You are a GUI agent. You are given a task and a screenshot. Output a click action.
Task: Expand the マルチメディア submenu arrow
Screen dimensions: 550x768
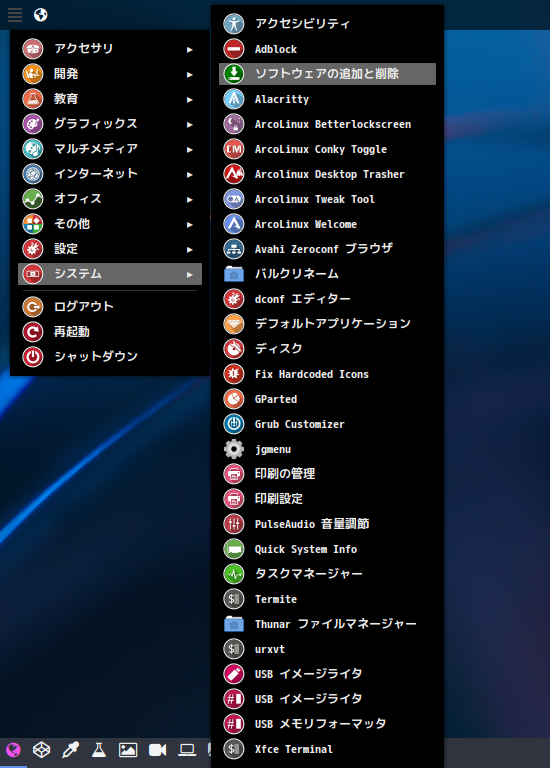point(190,149)
